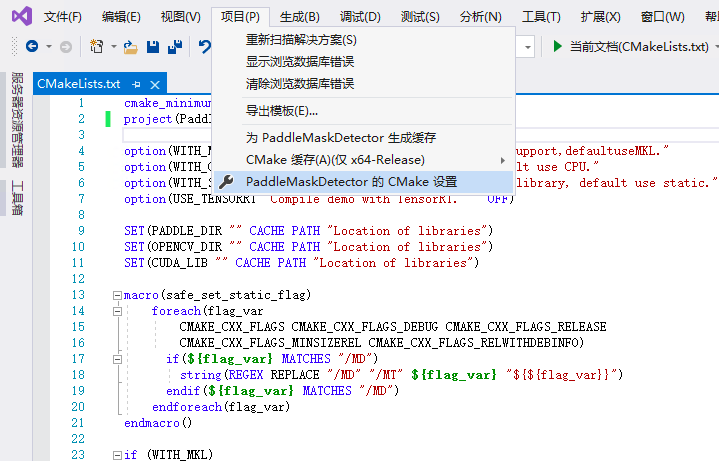Click line number 9 in the gutter
719x461 pixels.
tap(81, 231)
